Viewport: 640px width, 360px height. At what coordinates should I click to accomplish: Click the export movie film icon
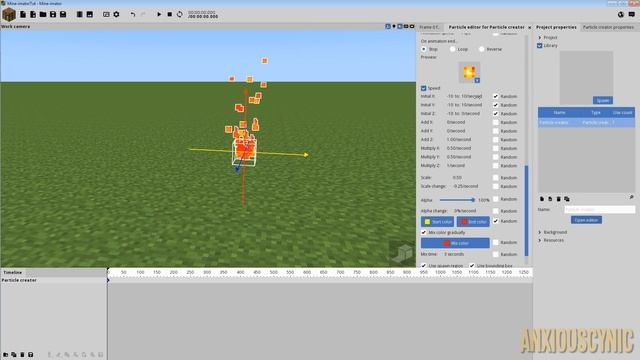click(x=80, y=15)
